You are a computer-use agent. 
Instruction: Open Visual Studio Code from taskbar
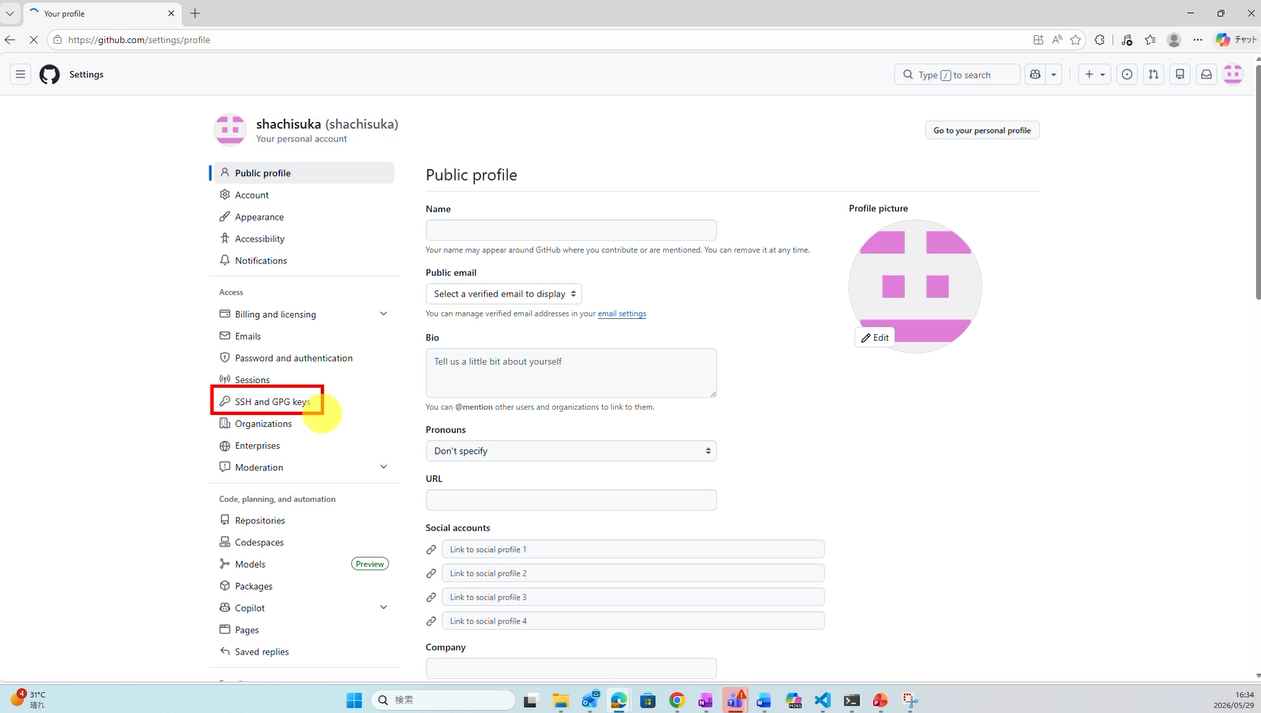822,700
